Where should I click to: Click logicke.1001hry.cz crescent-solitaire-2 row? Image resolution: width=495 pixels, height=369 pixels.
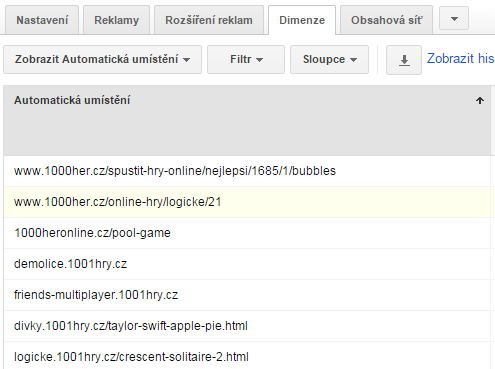coord(247,356)
